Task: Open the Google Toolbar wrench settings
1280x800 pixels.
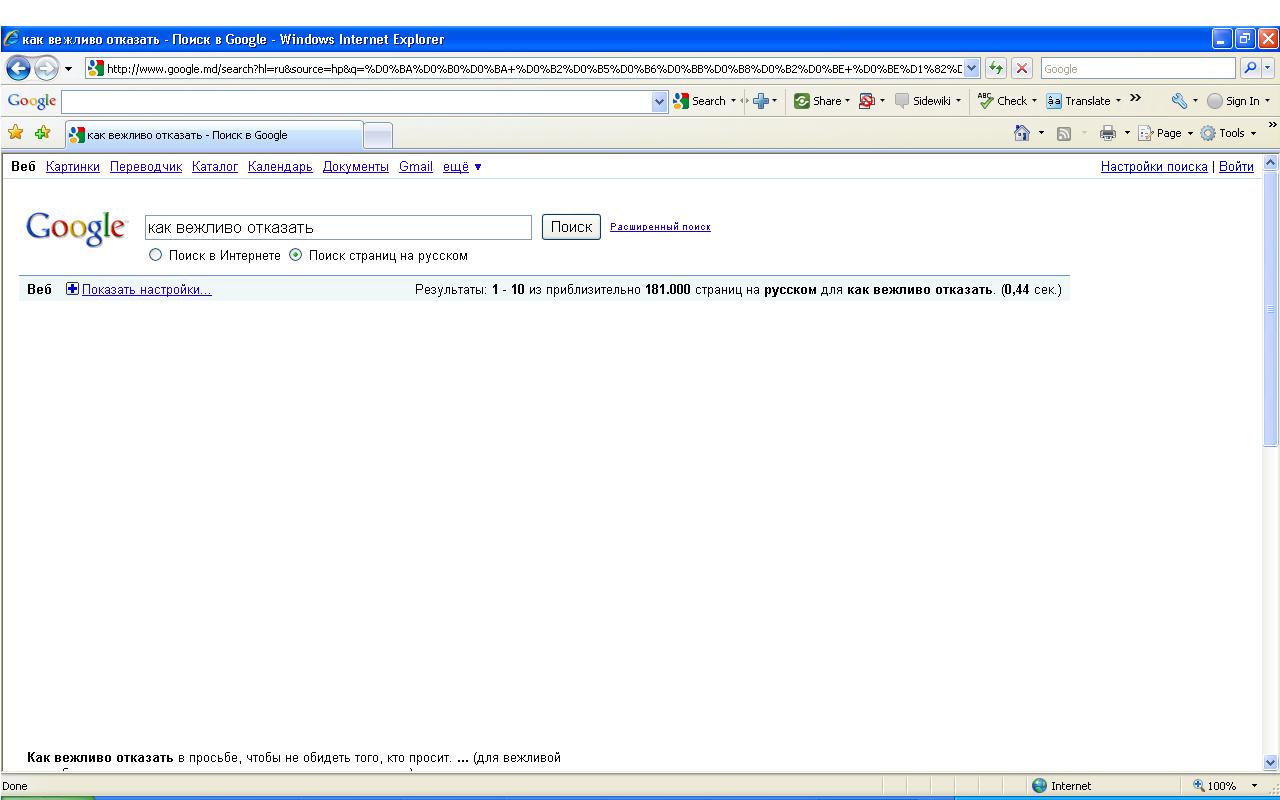Action: [1180, 101]
